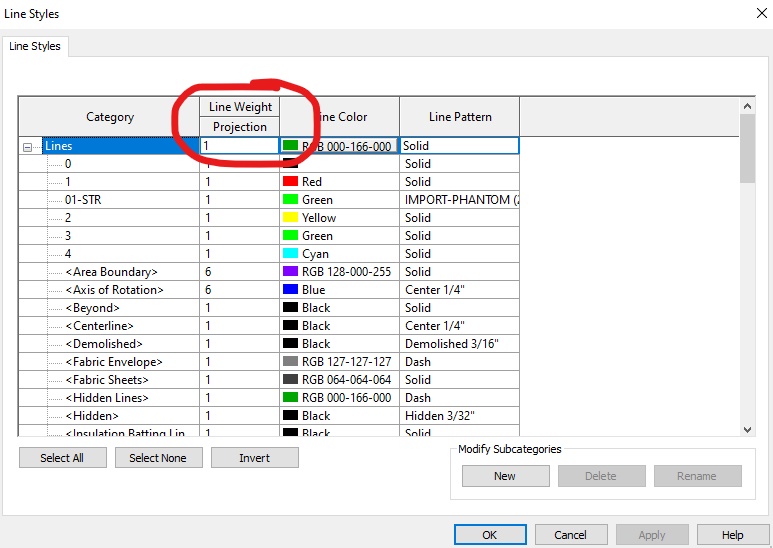This screenshot has height=548, width=773.
Task: Click scrollbar down arrow
Action: 747,430
